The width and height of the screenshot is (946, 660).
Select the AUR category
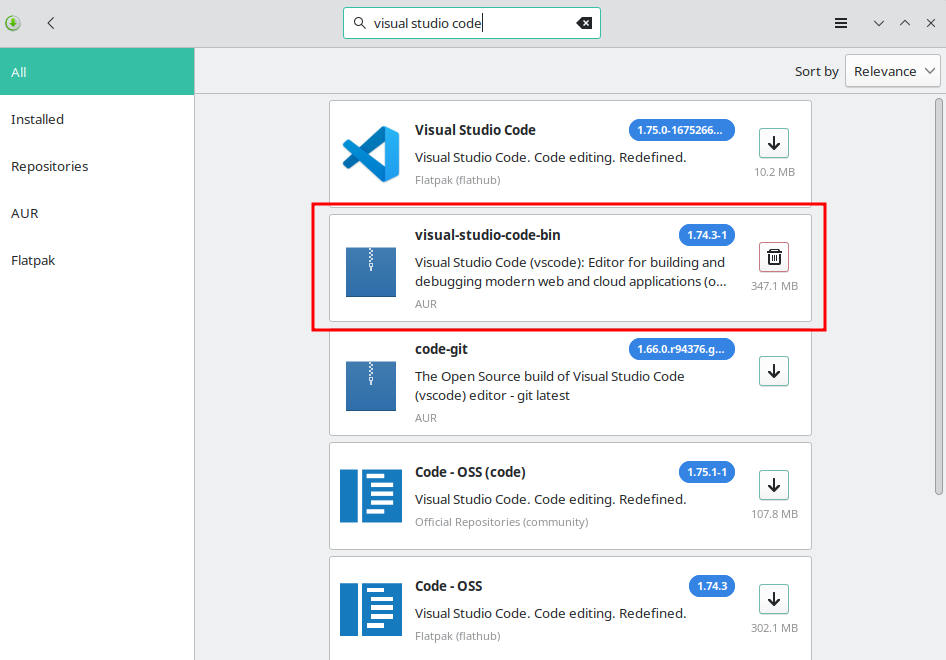tap(97, 214)
